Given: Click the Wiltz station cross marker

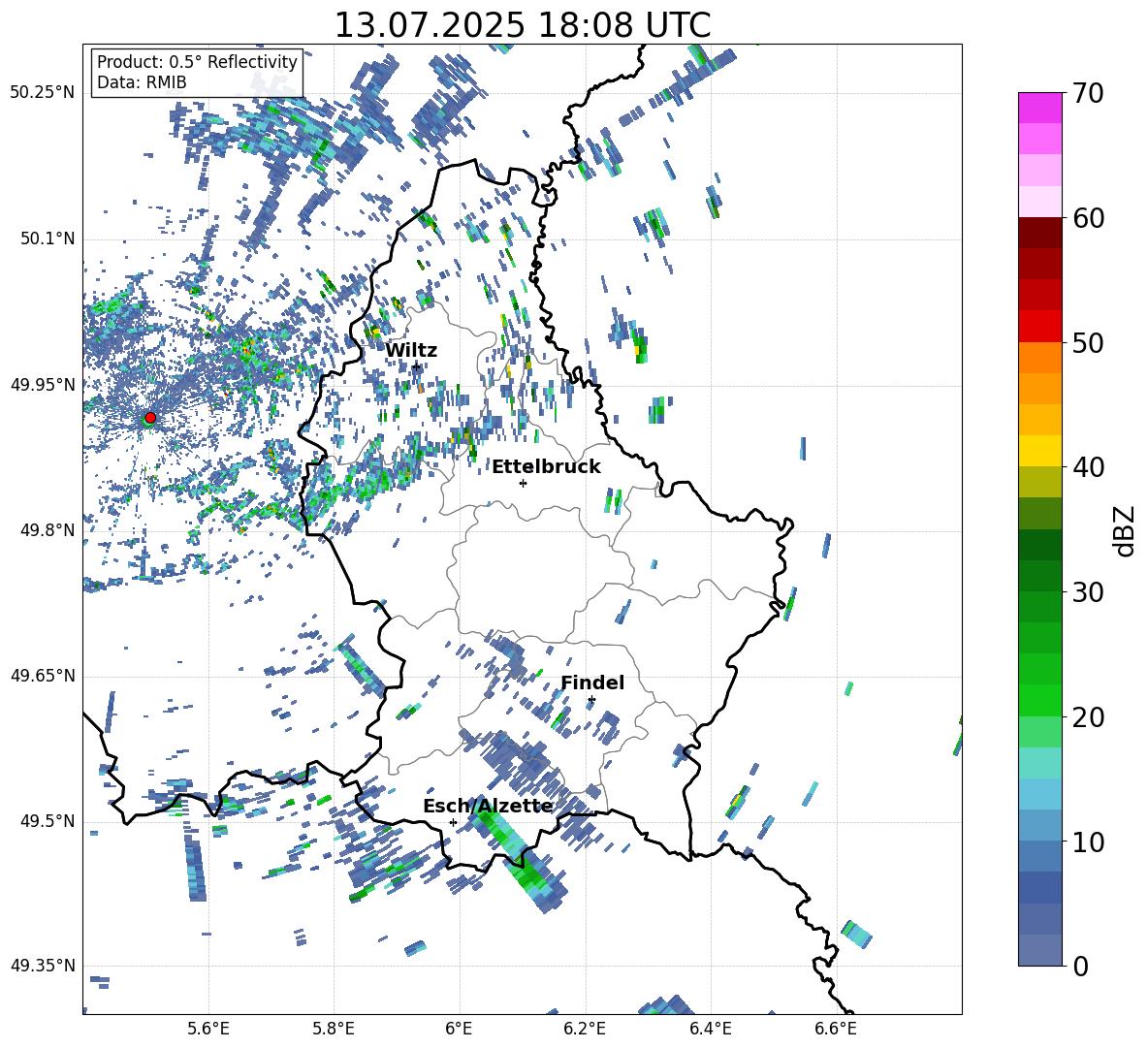Looking at the screenshot, I should (x=416, y=365).
